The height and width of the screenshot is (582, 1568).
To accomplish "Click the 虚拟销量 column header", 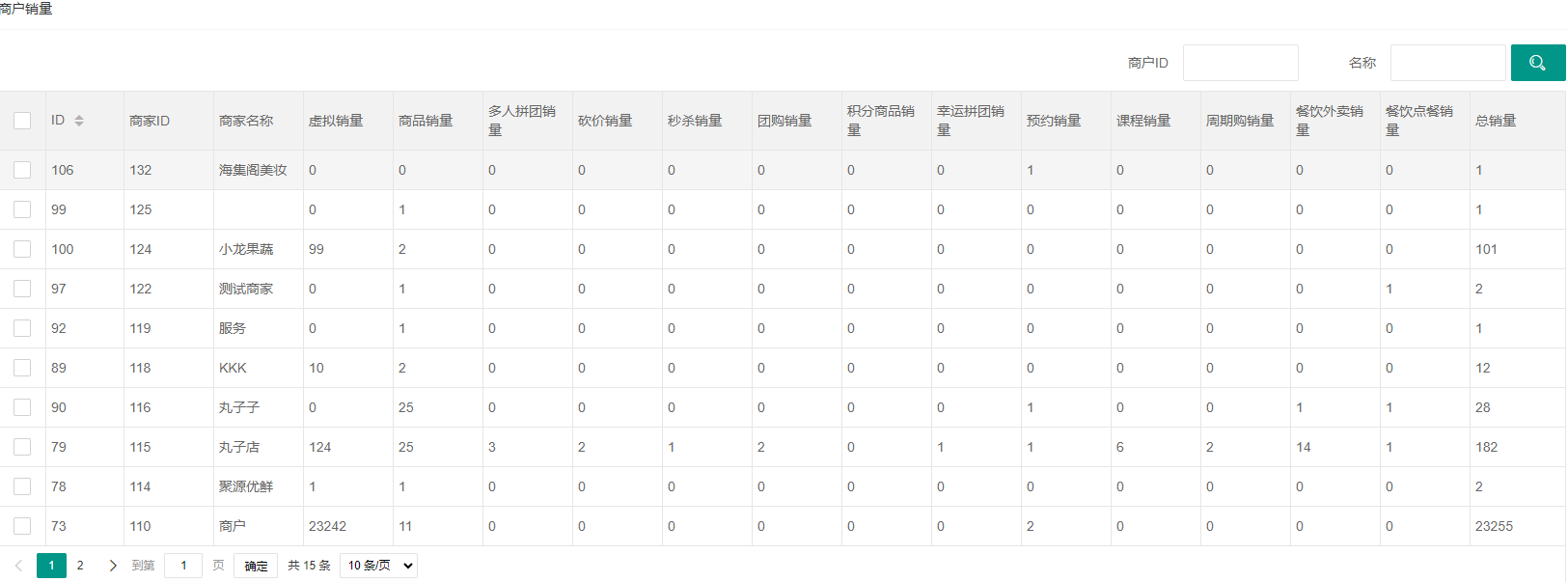I will tap(336, 121).
